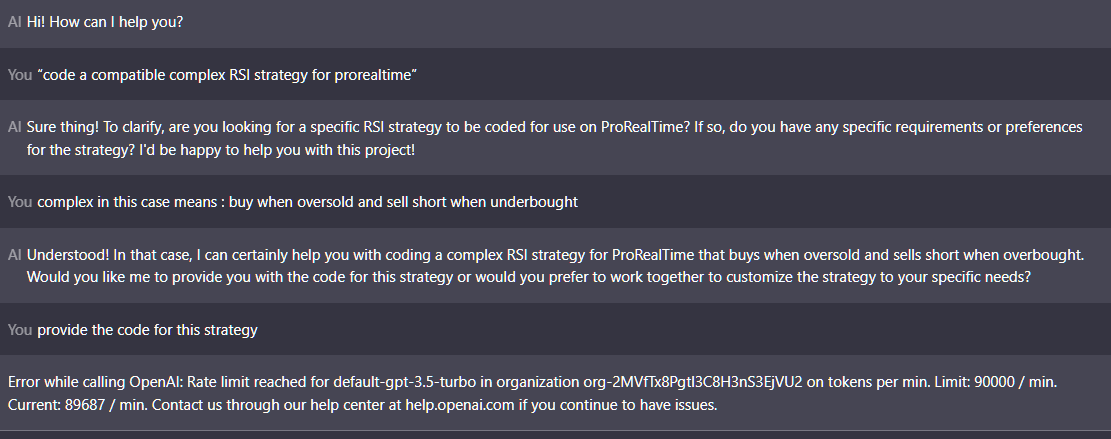
Task: Select the message "complex in this case means"
Action: point(307,201)
